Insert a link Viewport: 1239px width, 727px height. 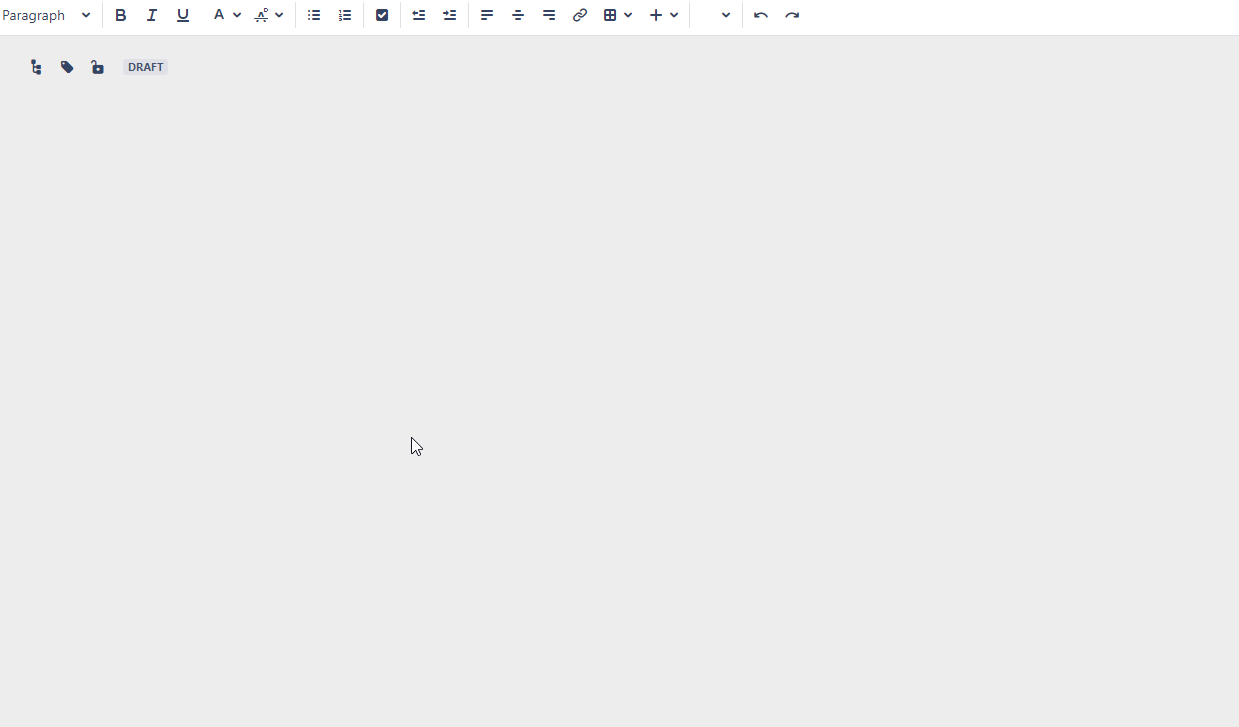(580, 15)
